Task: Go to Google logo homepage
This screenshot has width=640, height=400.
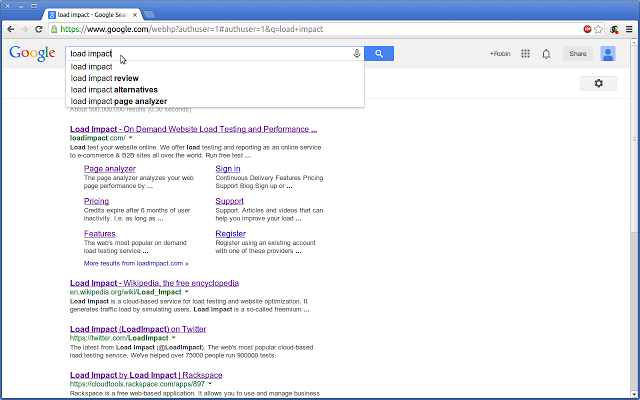Action: pyautogui.click(x=32, y=53)
